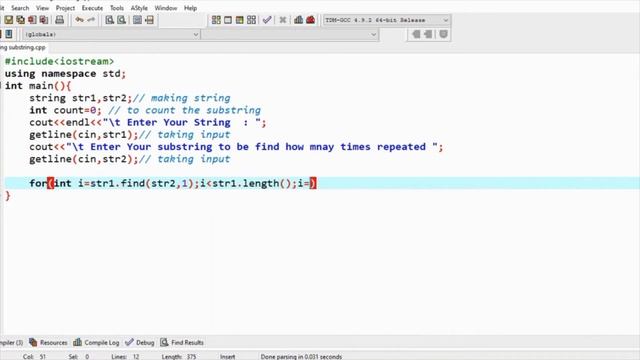
Task: Click the Find magnifier icon
Action: click(x=109, y=20)
